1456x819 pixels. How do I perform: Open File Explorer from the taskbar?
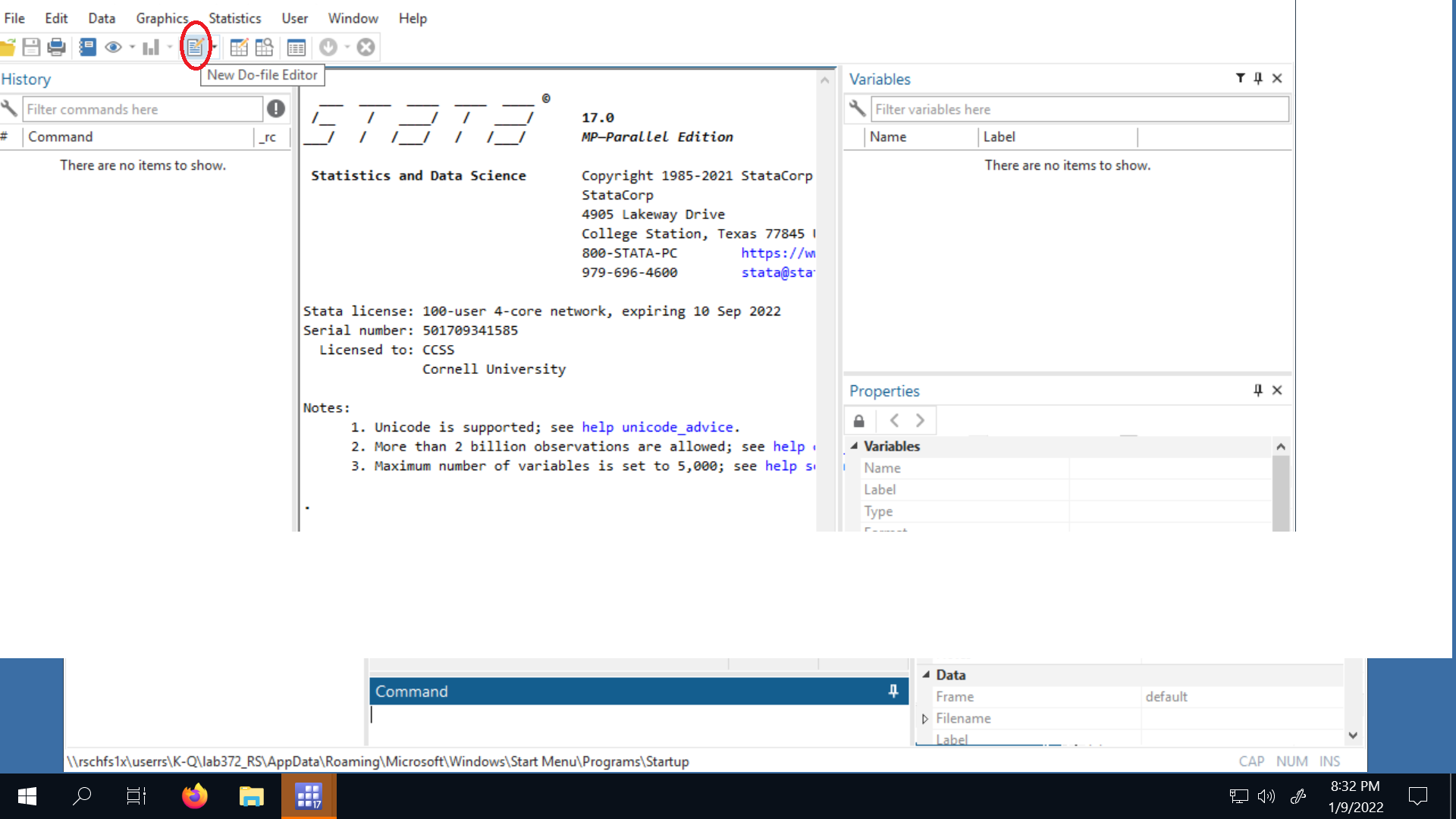(251, 795)
